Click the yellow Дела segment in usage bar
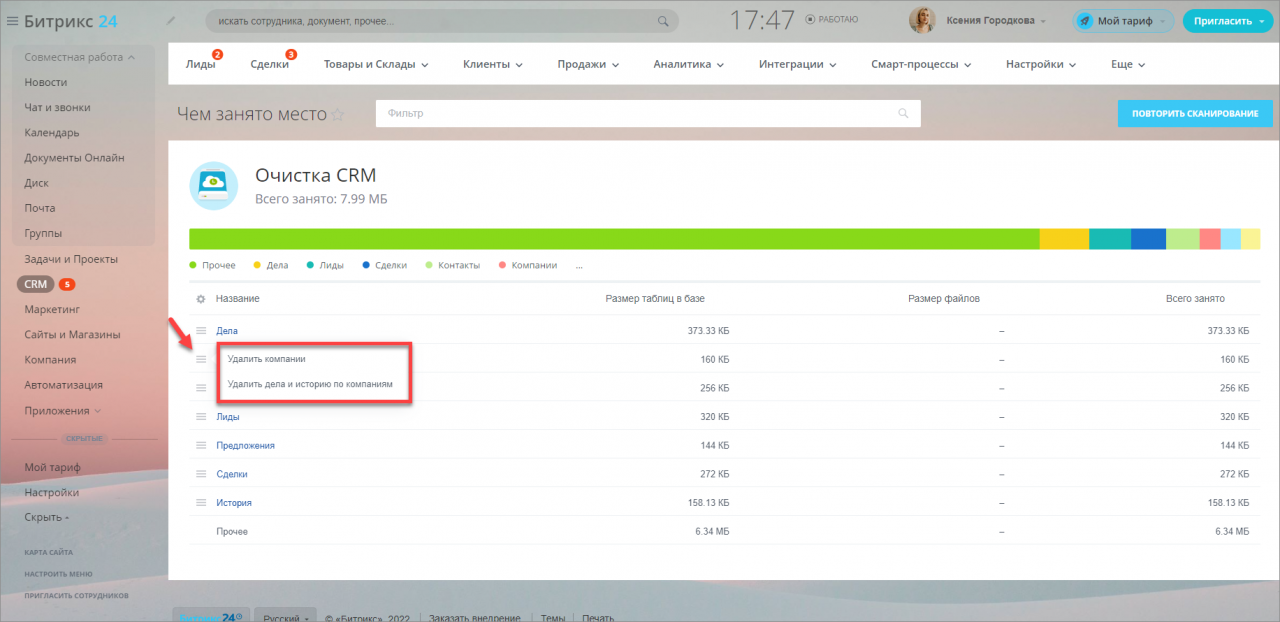The image size is (1280, 622). (1063, 239)
